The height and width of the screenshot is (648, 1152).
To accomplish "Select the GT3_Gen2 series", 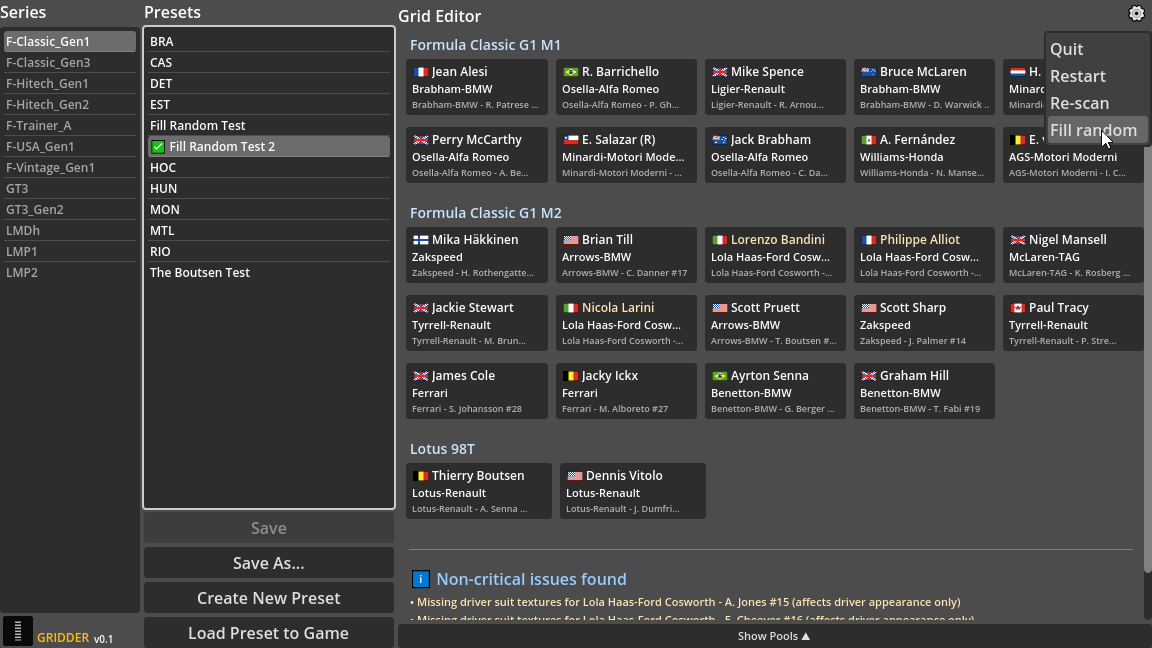I will point(70,209).
